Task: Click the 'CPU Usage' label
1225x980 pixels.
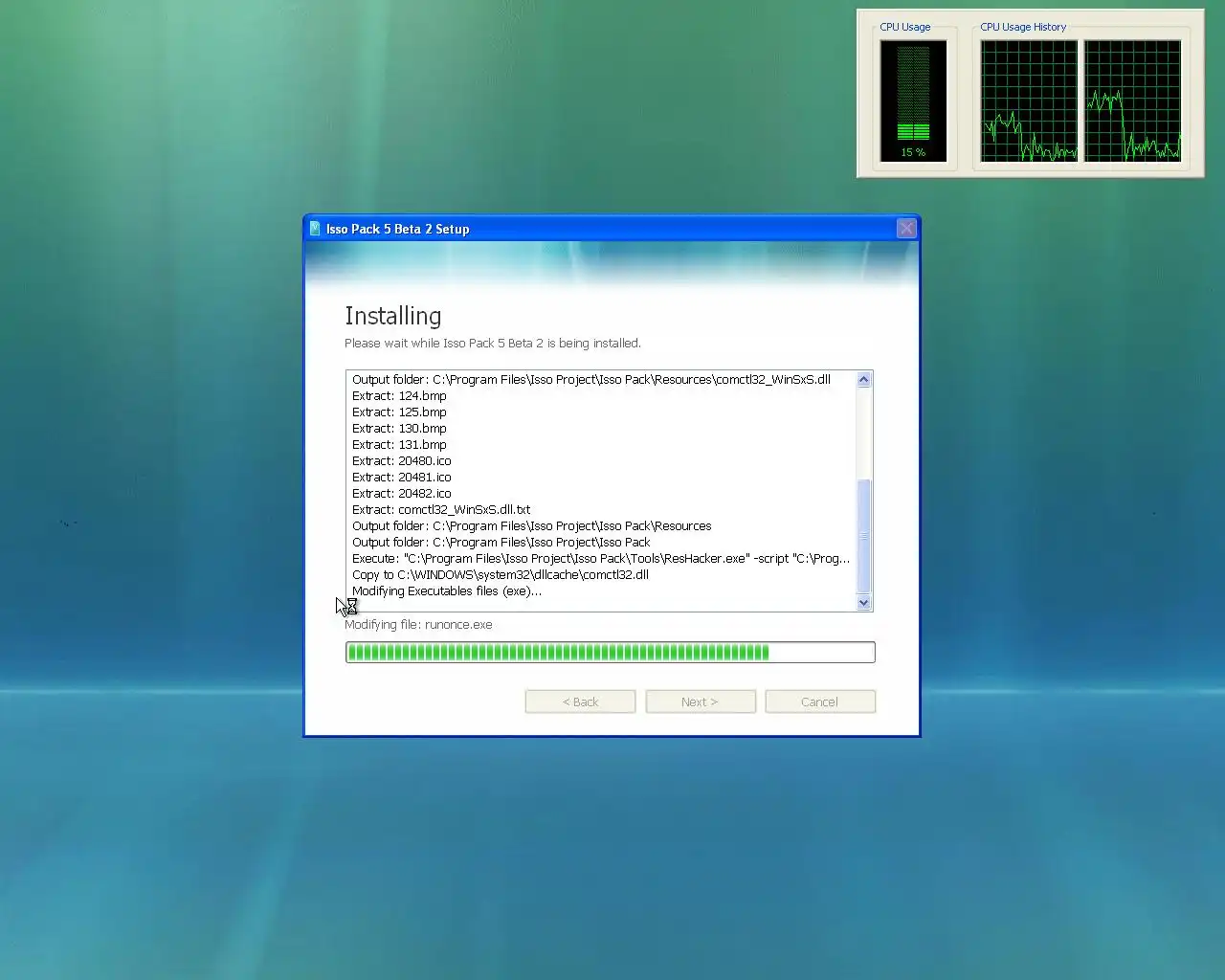Action: coord(905,27)
